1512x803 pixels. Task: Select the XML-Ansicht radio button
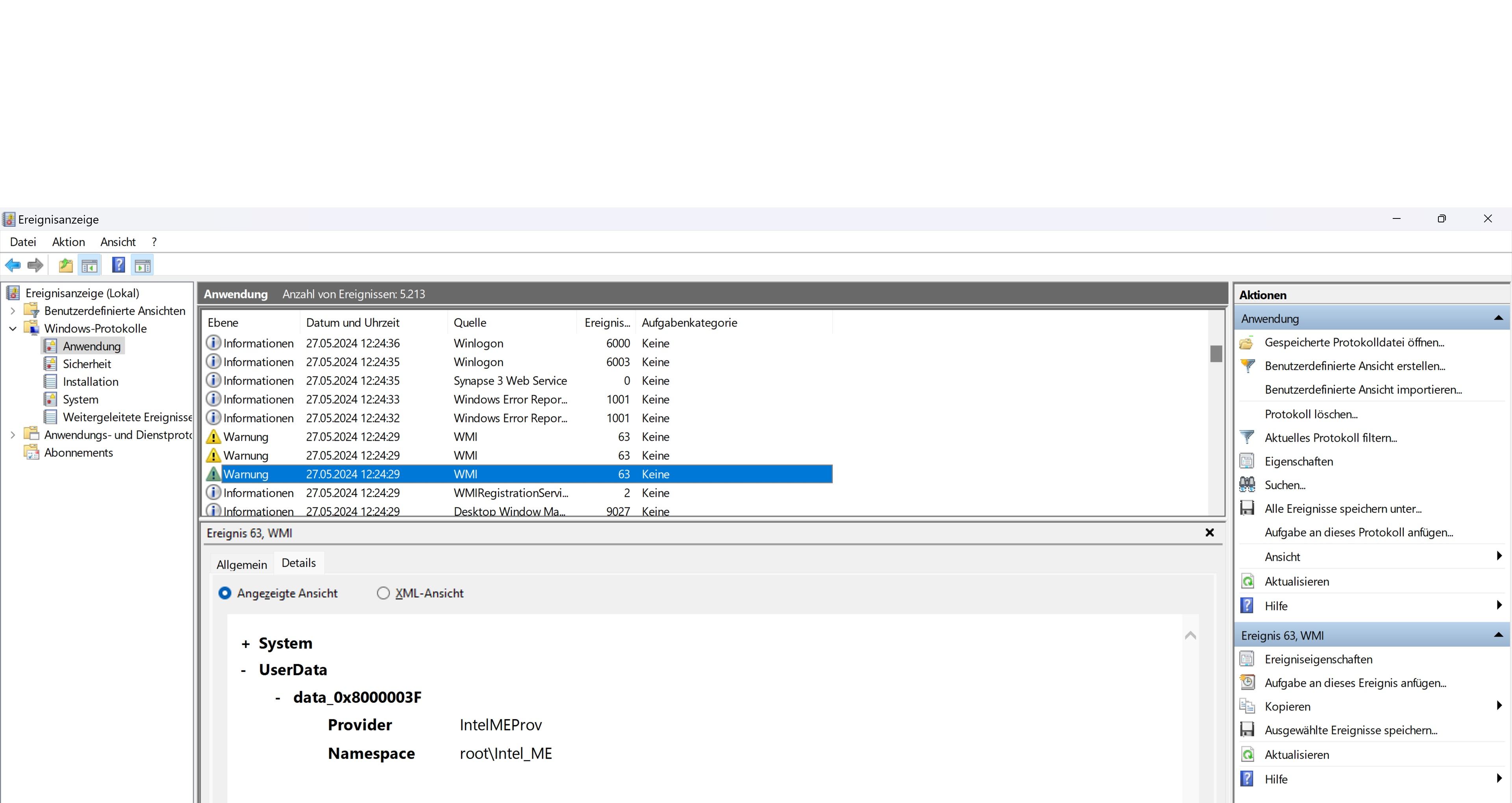[x=383, y=593]
